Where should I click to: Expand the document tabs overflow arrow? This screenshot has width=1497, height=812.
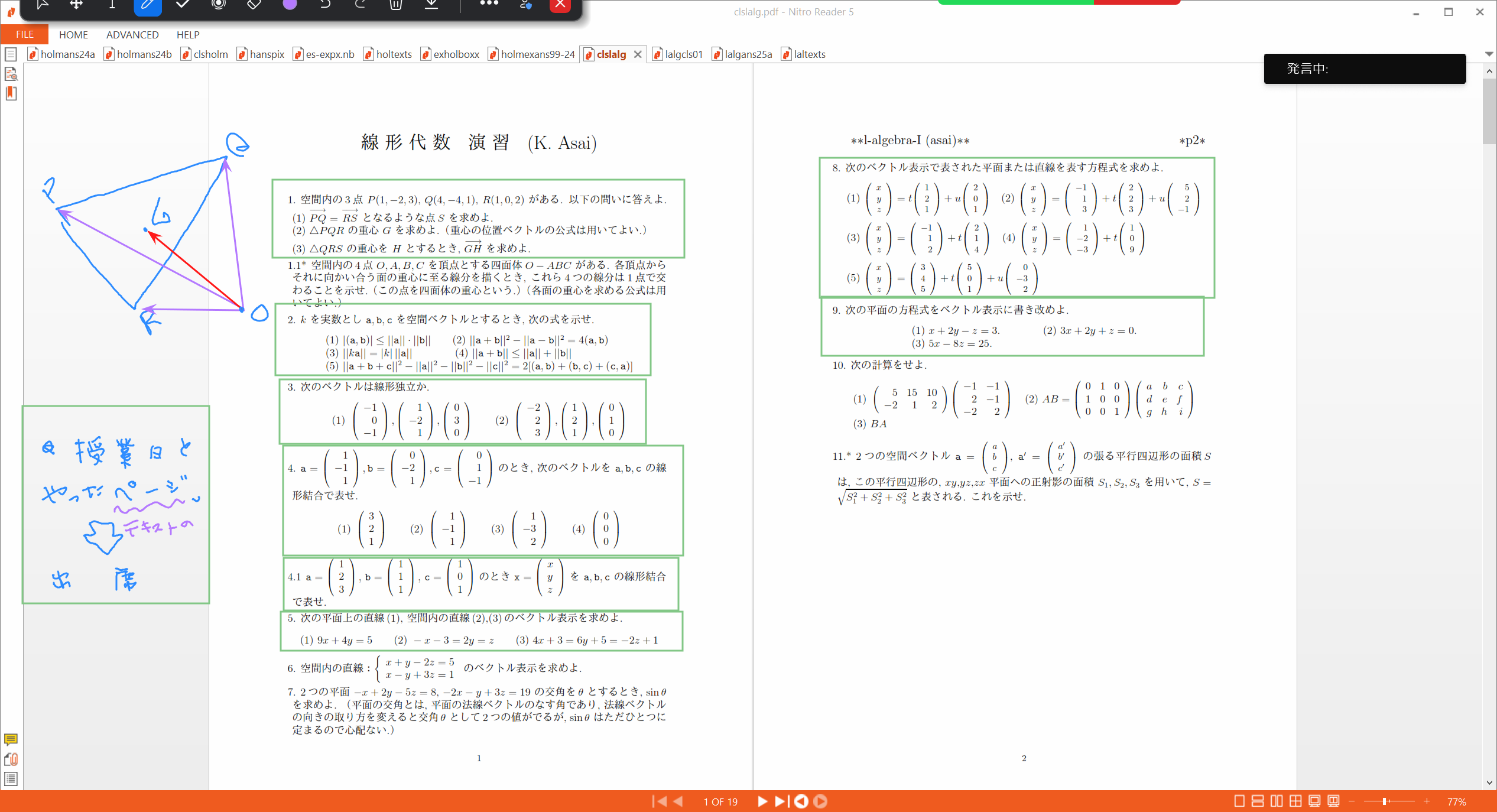point(1489,54)
